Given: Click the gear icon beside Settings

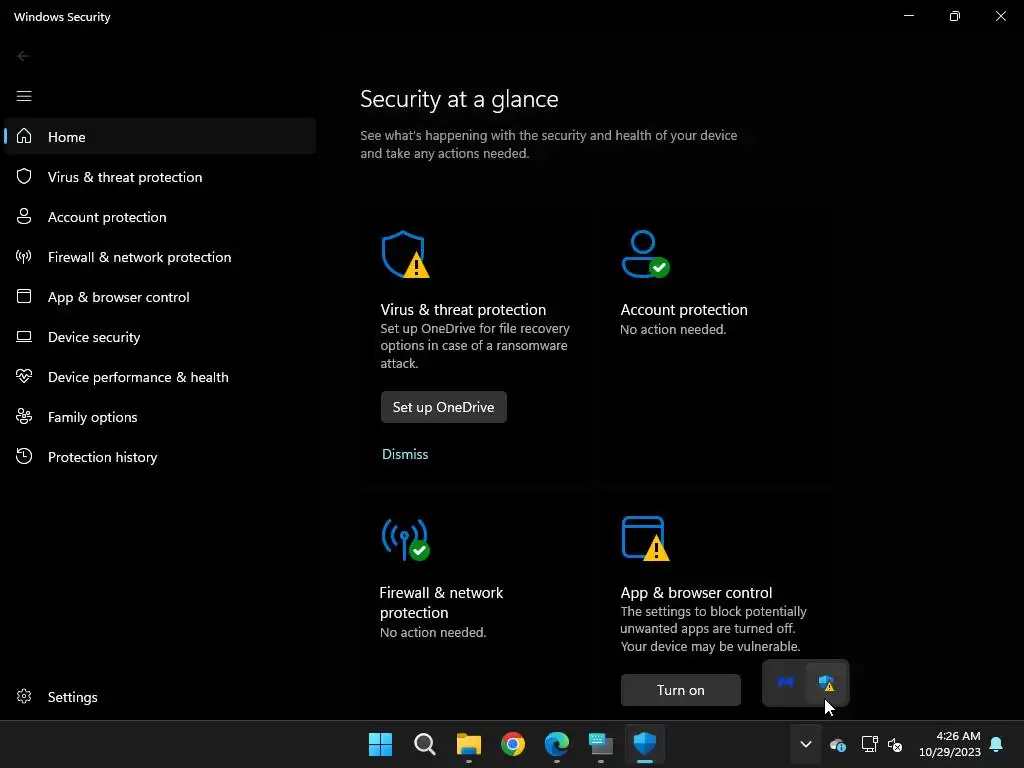Looking at the screenshot, I should 24,696.
